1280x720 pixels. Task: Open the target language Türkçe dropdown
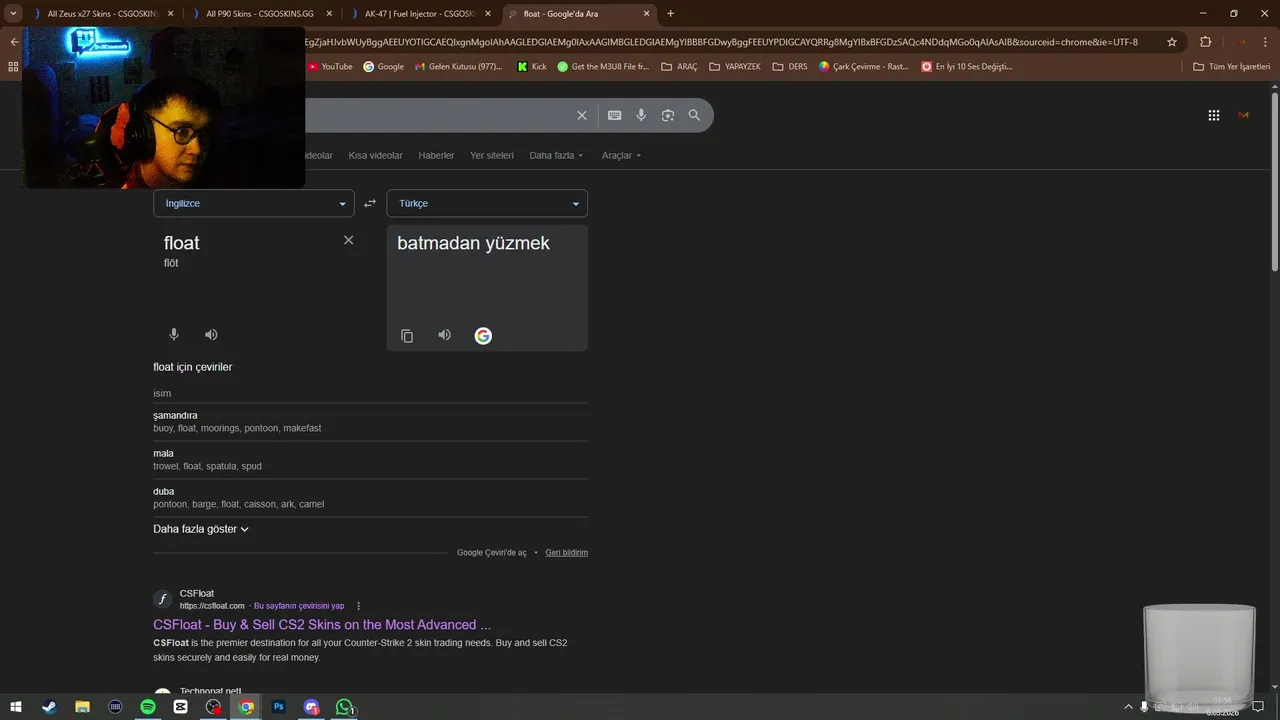[x=487, y=203]
